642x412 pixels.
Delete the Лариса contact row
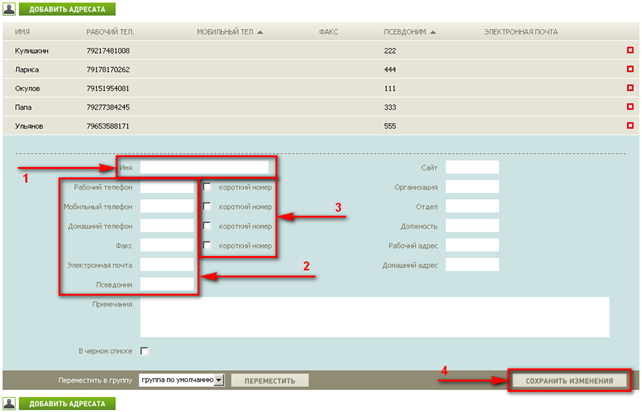coord(630,69)
